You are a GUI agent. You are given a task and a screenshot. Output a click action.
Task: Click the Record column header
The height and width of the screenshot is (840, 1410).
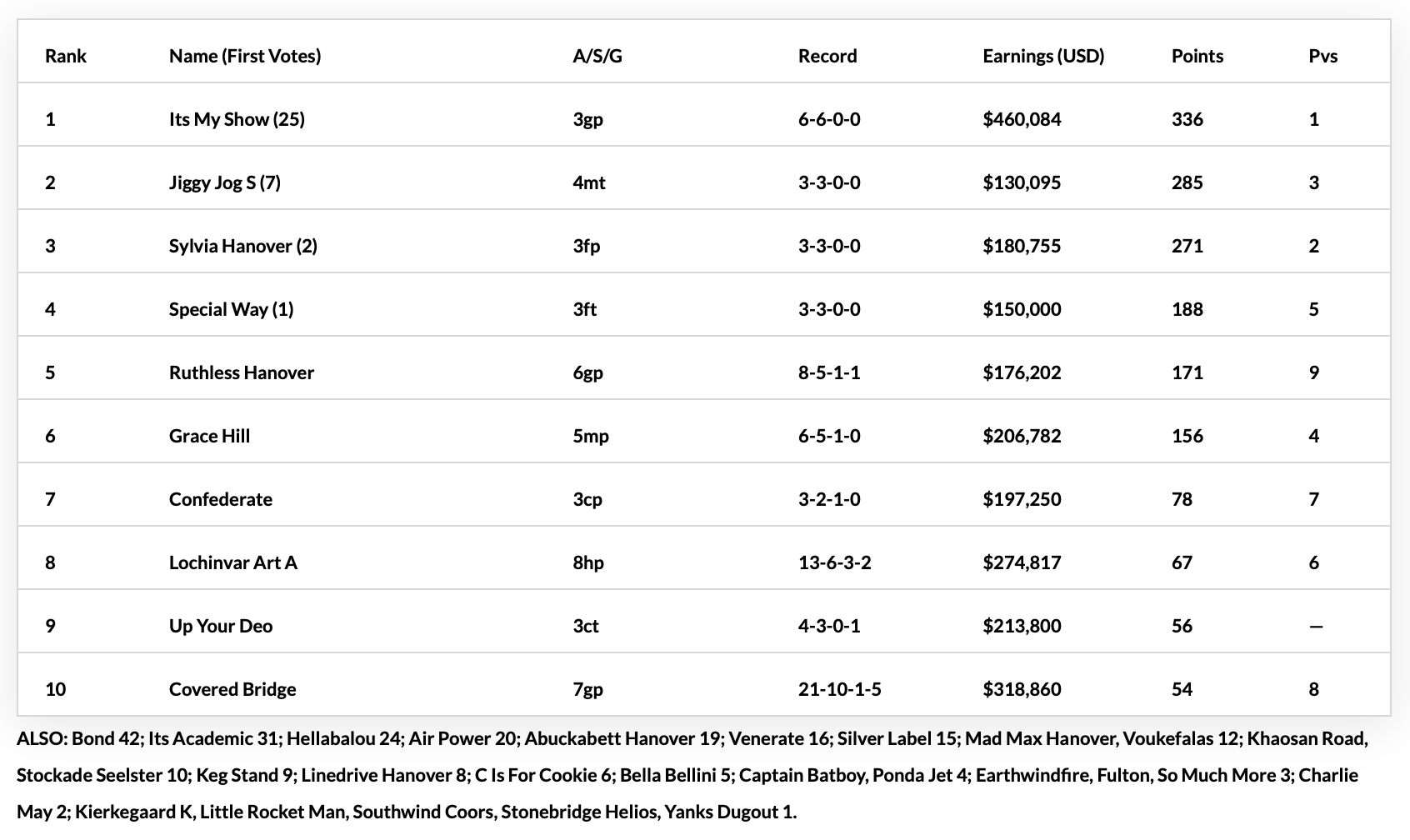tap(827, 56)
